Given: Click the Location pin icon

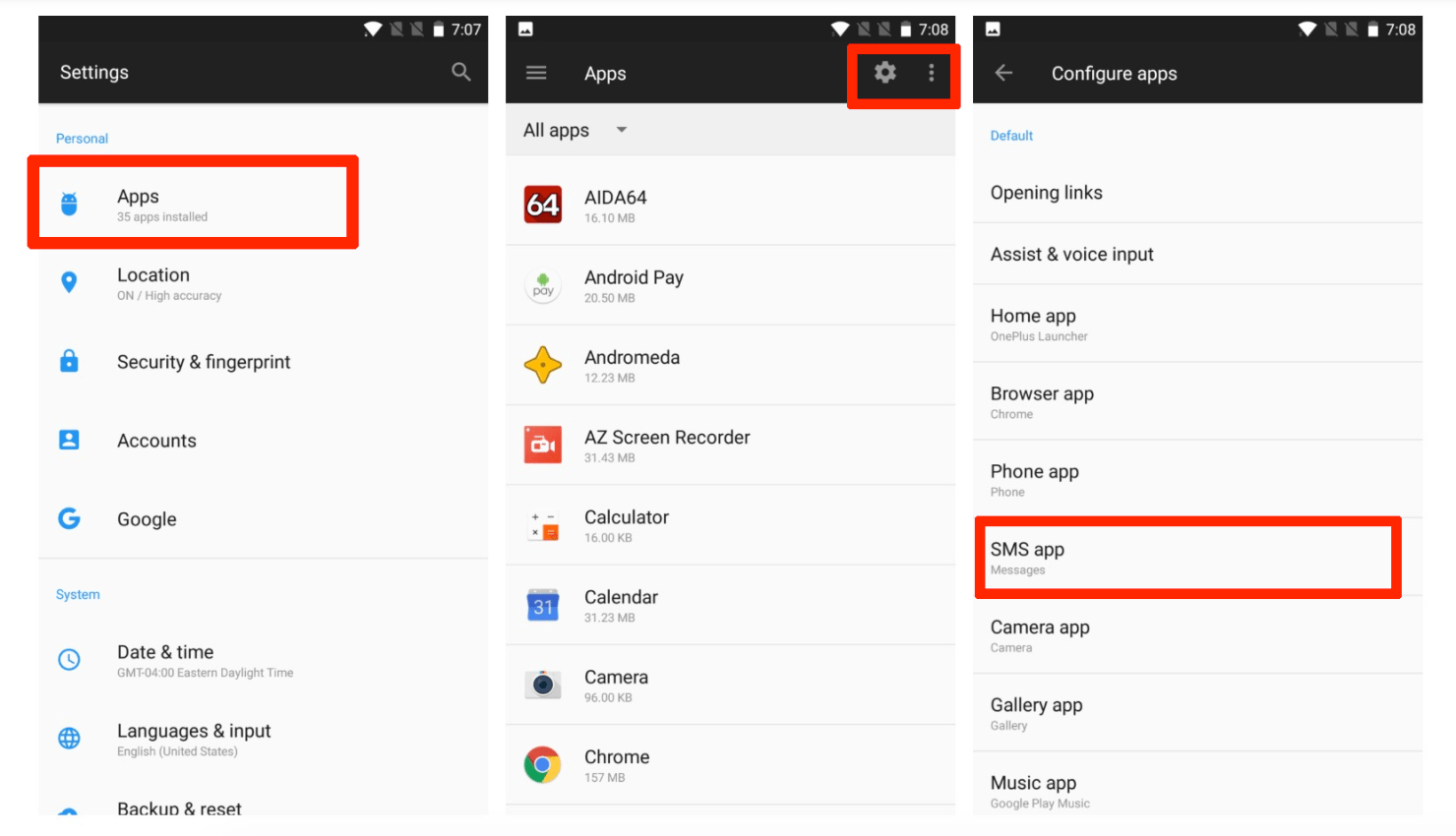Looking at the screenshot, I should [69, 282].
